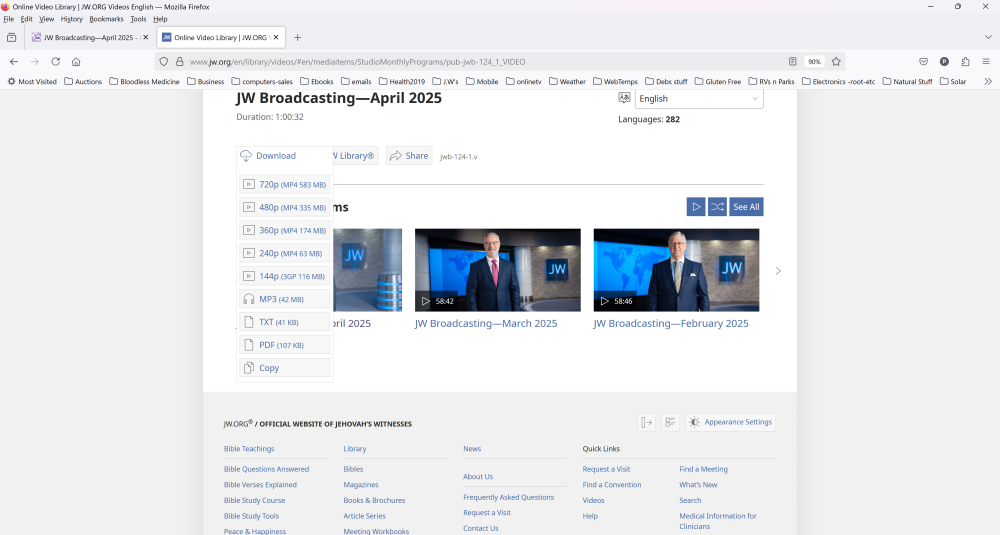Open the Firefox home page icon

coord(76,61)
